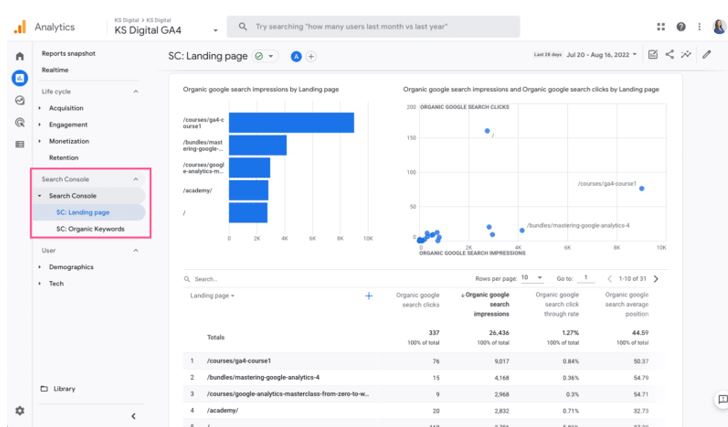Open the Google apps grid icon
The width and height of the screenshot is (728, 427).
tap(661, 27)
